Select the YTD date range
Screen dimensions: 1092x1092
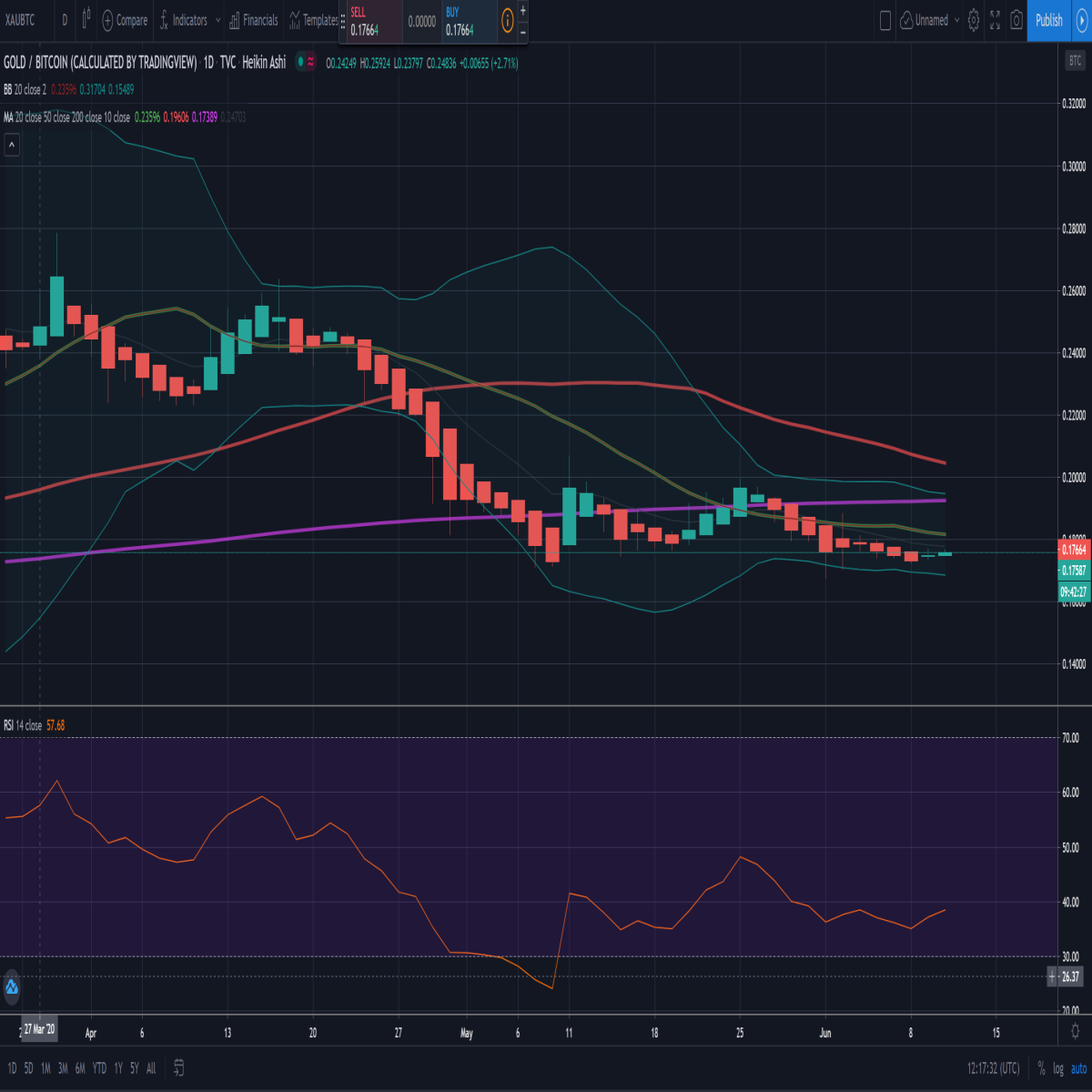(x=99, y=1067)
